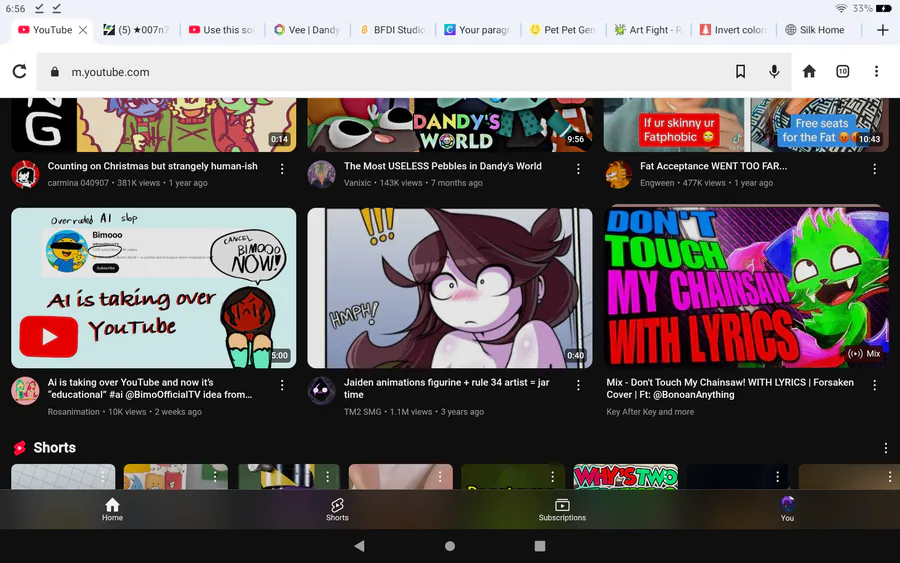
Task: Open The Most USELESS Pebbles title
Action: click(443, 166)
